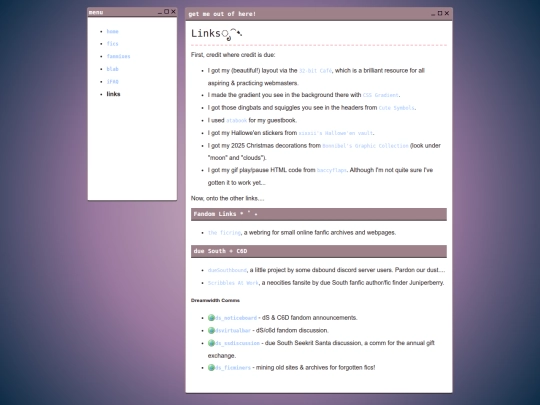The width and height of the screenshot is (540, 405).
Task: Click the 'due South + C6D' section header
Action: [x=319, y=251]
